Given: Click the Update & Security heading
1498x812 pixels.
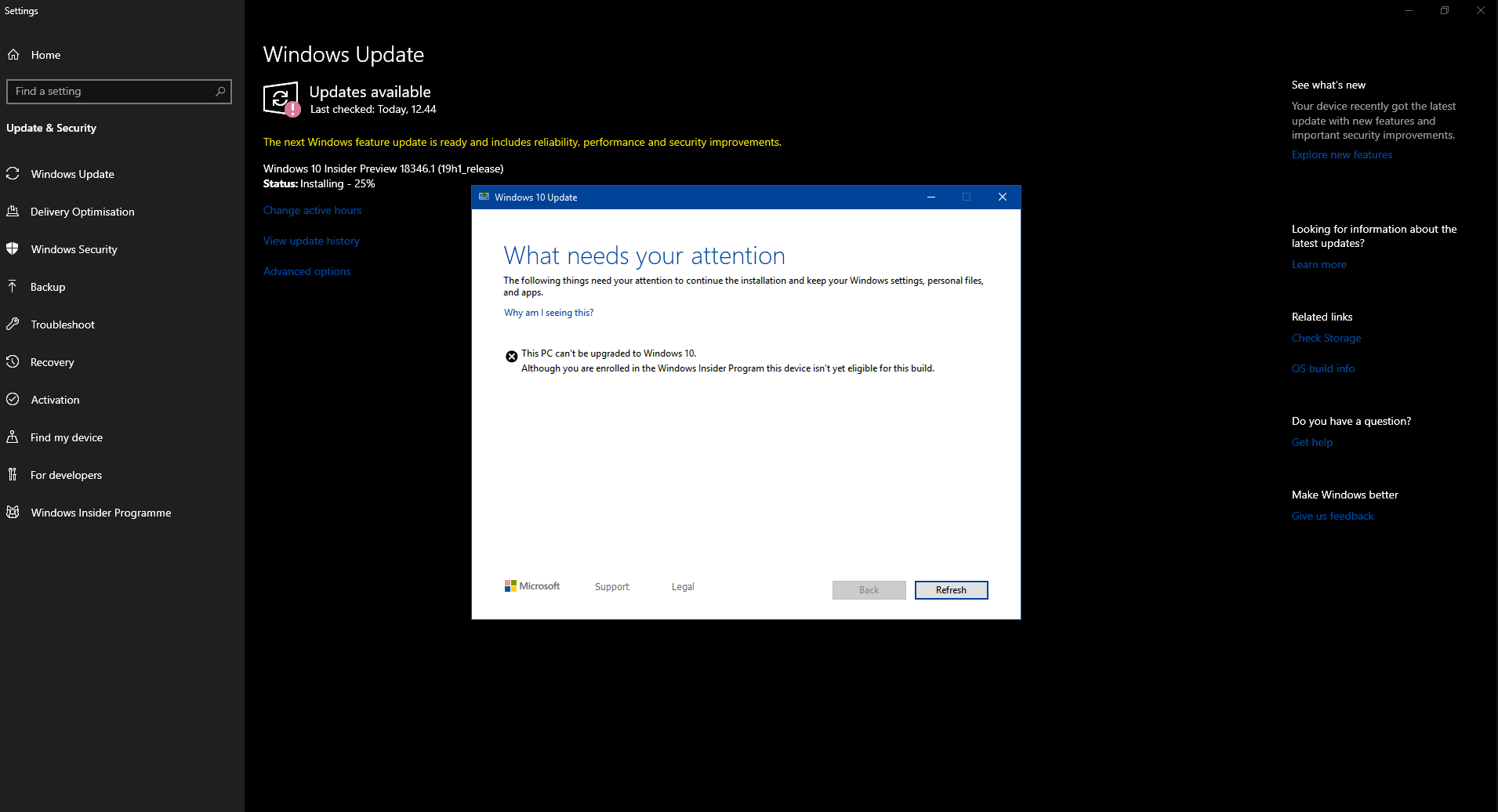Looking at the screenshot, I should [x=52, y=128].
